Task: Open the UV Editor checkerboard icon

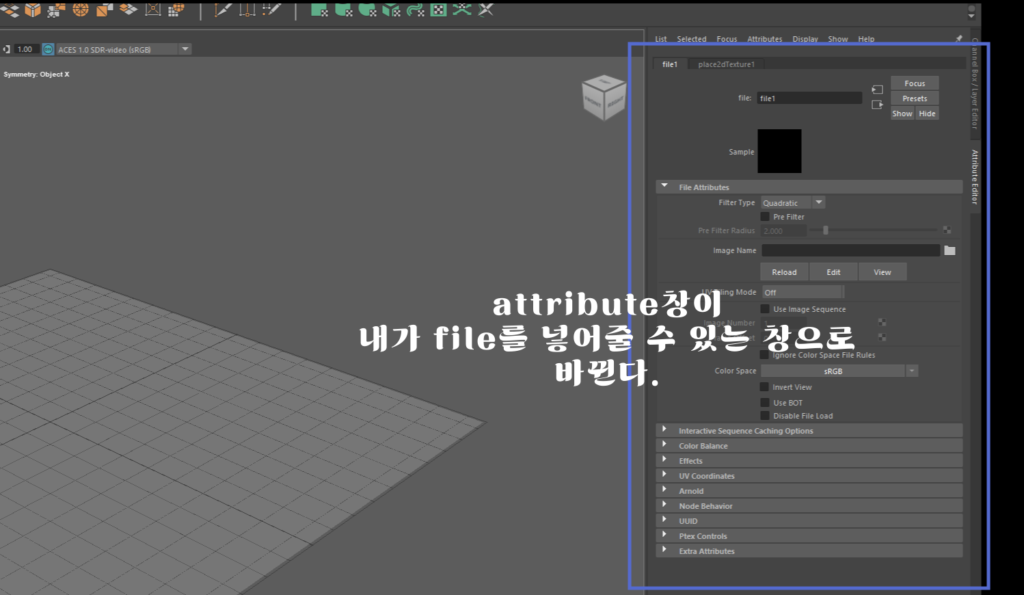Action: click(x=438, y=10)
